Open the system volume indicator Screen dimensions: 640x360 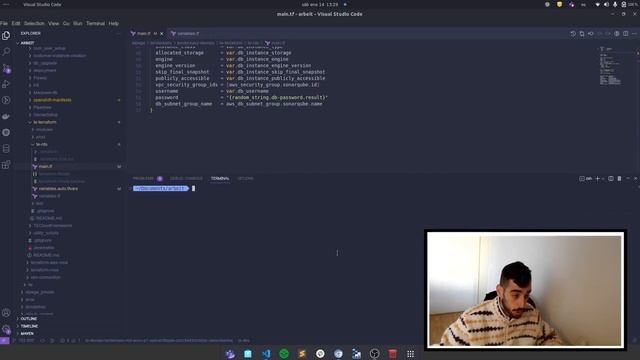click(607, 4)
